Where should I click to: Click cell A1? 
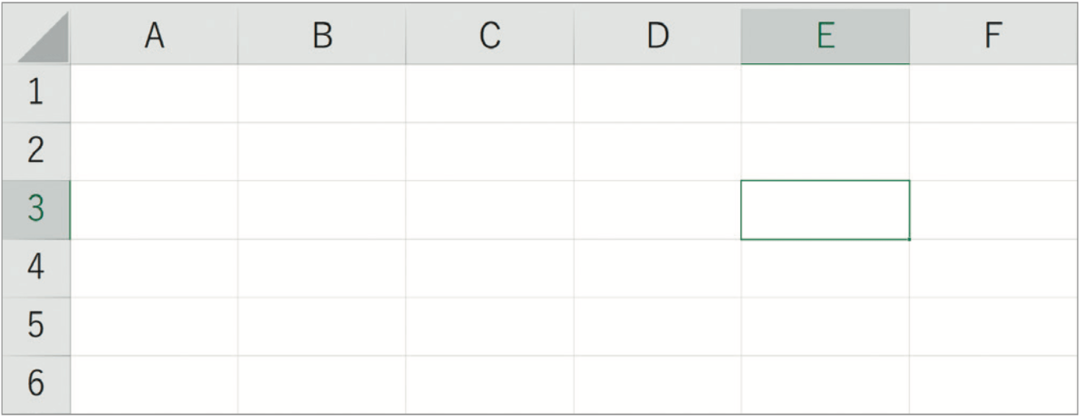(x=154, y=94)
